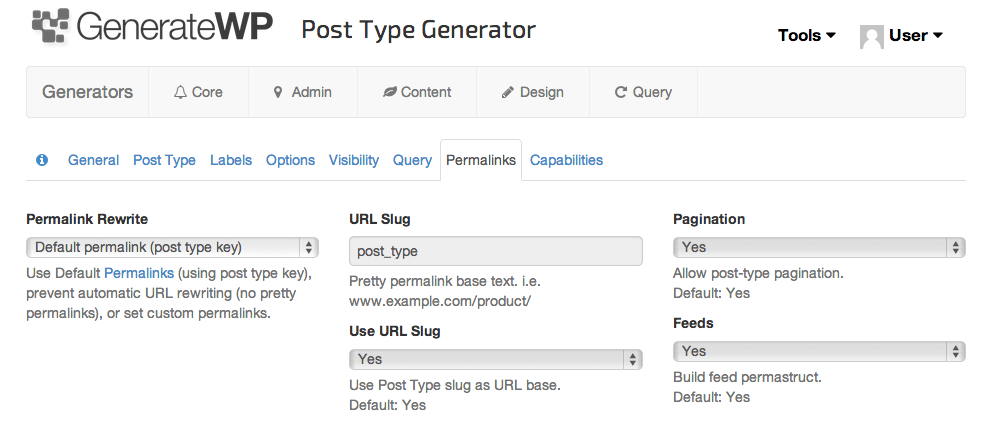Open the Design generators pencil menu

coord(533,92)
